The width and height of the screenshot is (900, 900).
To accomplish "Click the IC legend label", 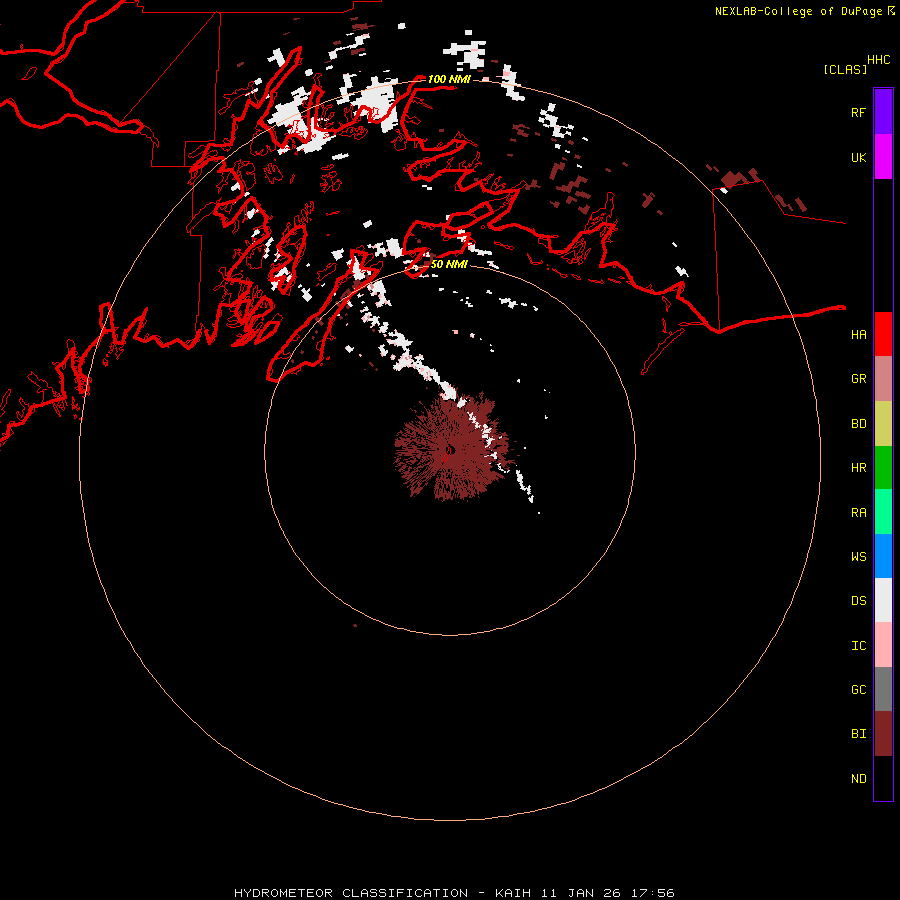I will tap(858, 646).
